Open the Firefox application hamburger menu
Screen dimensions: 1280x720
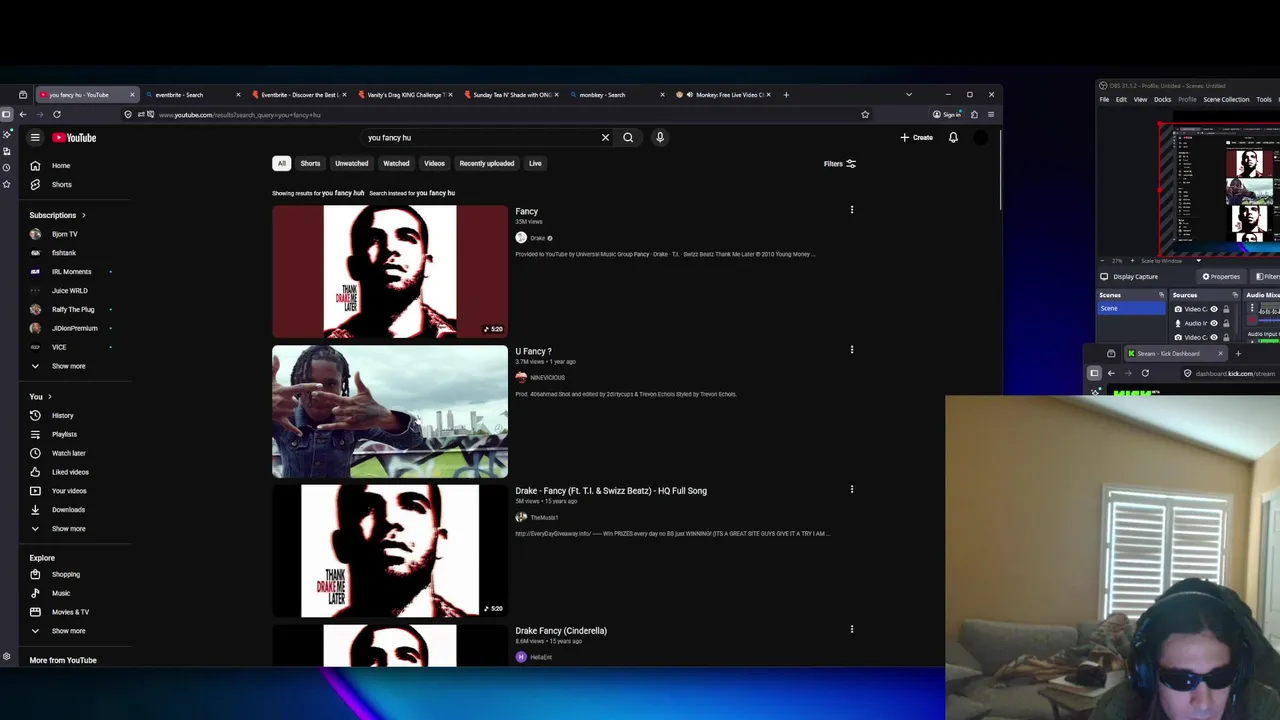pos(991,115)
